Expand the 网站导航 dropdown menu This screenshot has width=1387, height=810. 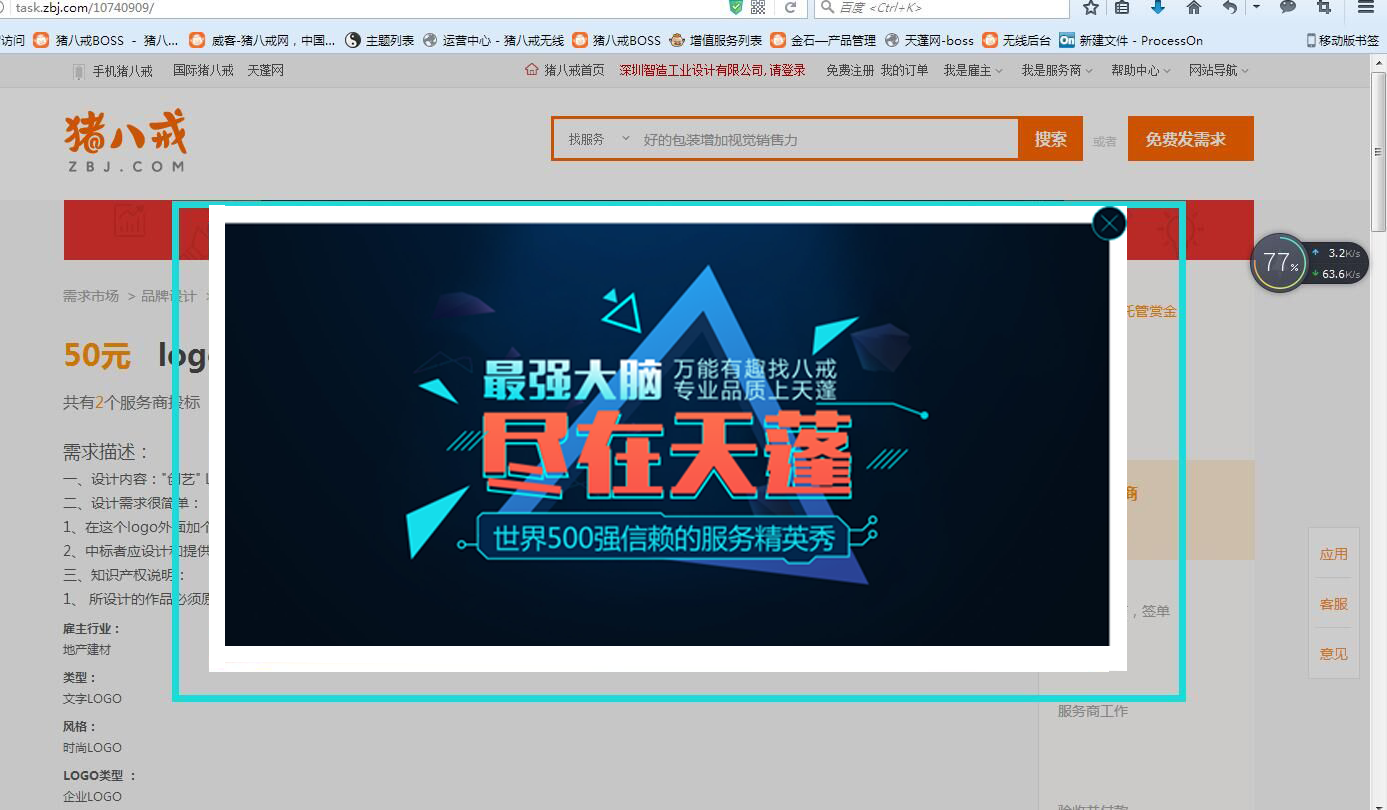coord(1219,70)
